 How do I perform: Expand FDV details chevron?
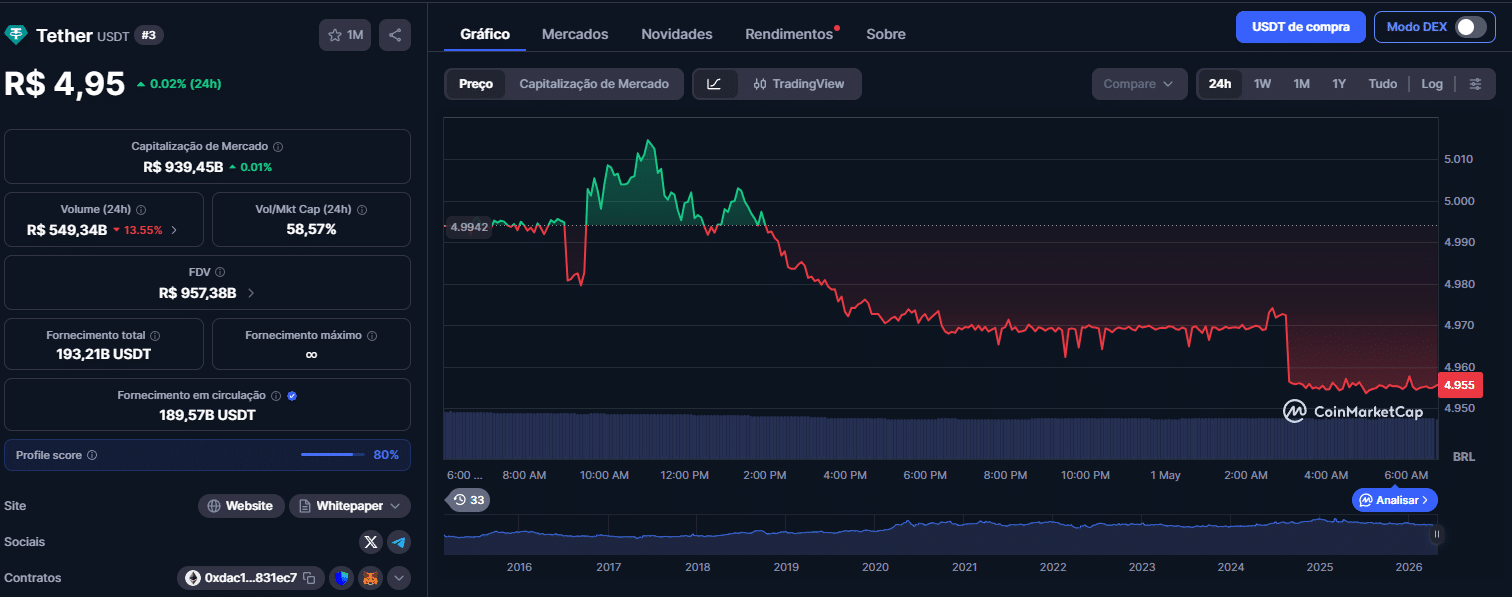point(251,293)
